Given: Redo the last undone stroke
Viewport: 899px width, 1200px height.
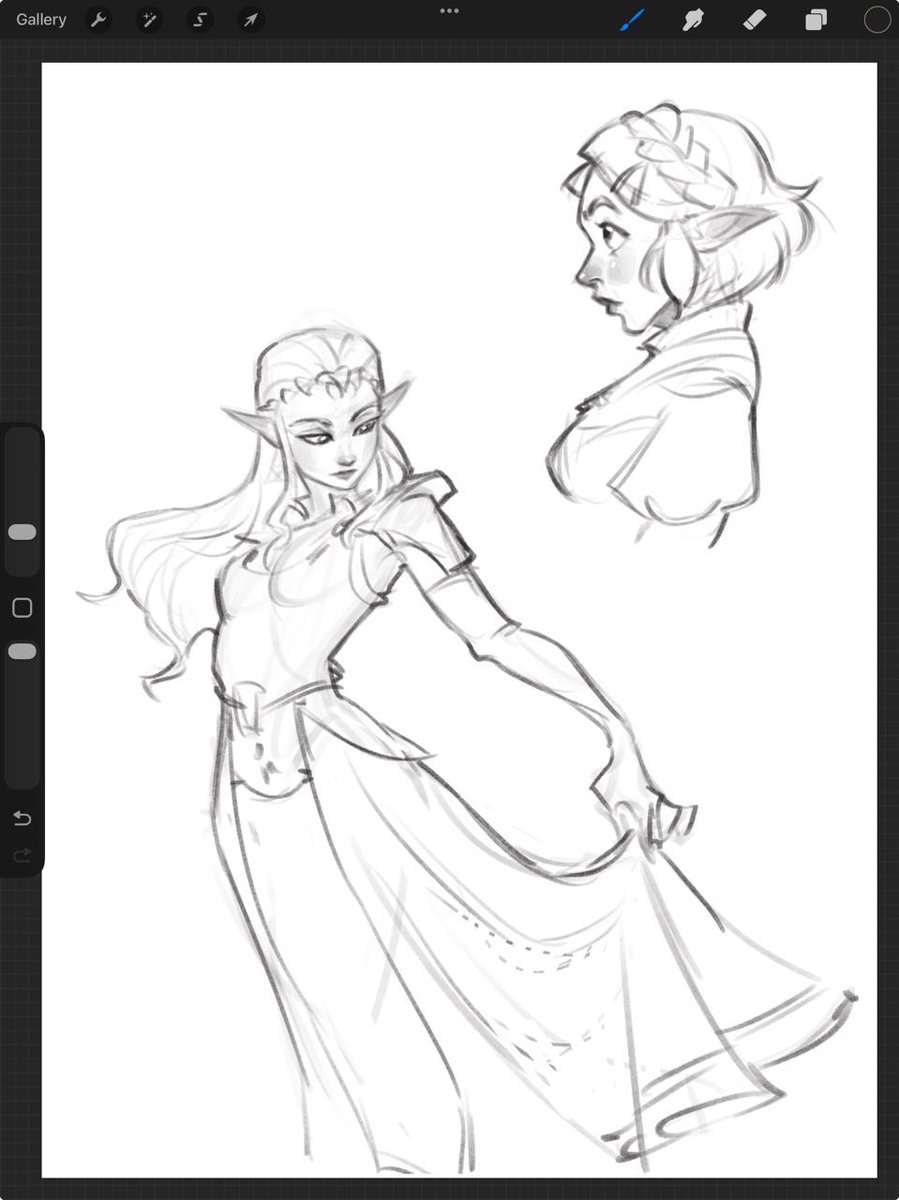Looking at the screenshot, I should pos(22,856).
